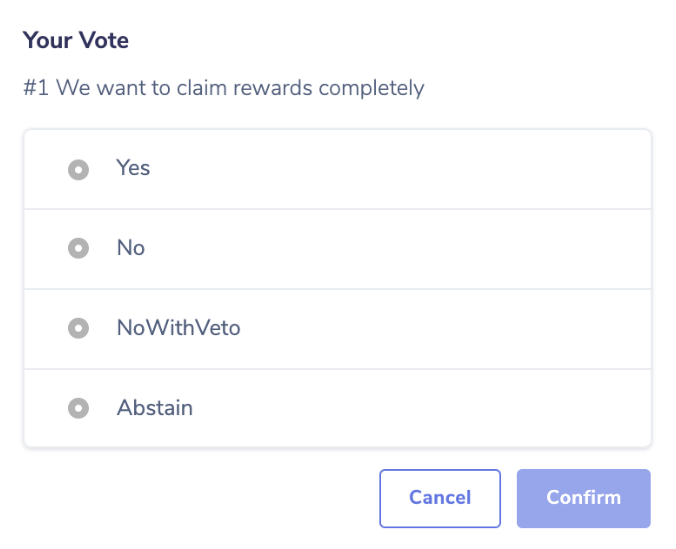This screenshot has width=676, height=549.
Task: Click blank area of the Abstain row
Action: click(x=430, y=409)
